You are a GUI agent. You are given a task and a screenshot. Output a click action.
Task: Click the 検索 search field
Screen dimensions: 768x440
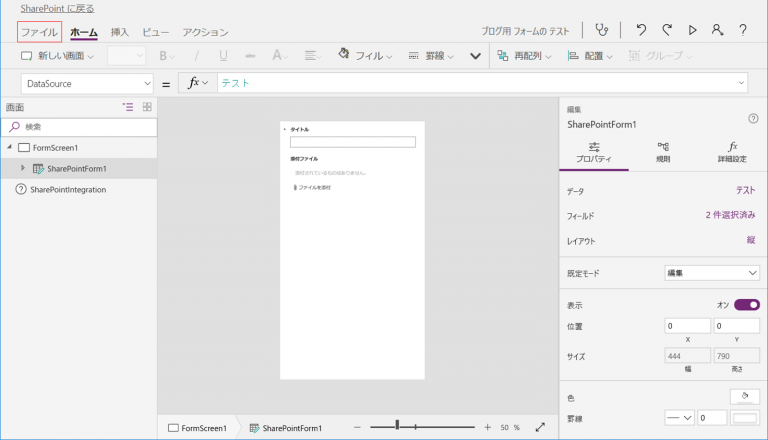point(80,127)
